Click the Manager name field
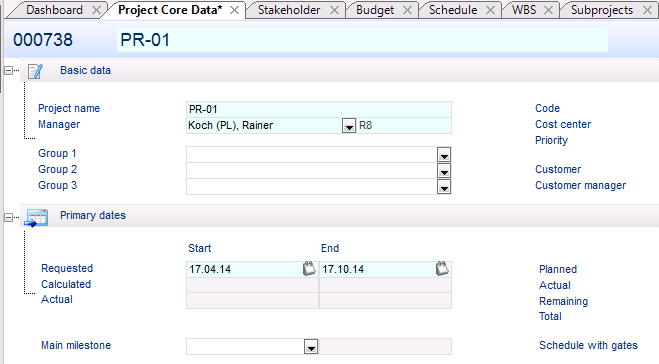 coord(264,125)
